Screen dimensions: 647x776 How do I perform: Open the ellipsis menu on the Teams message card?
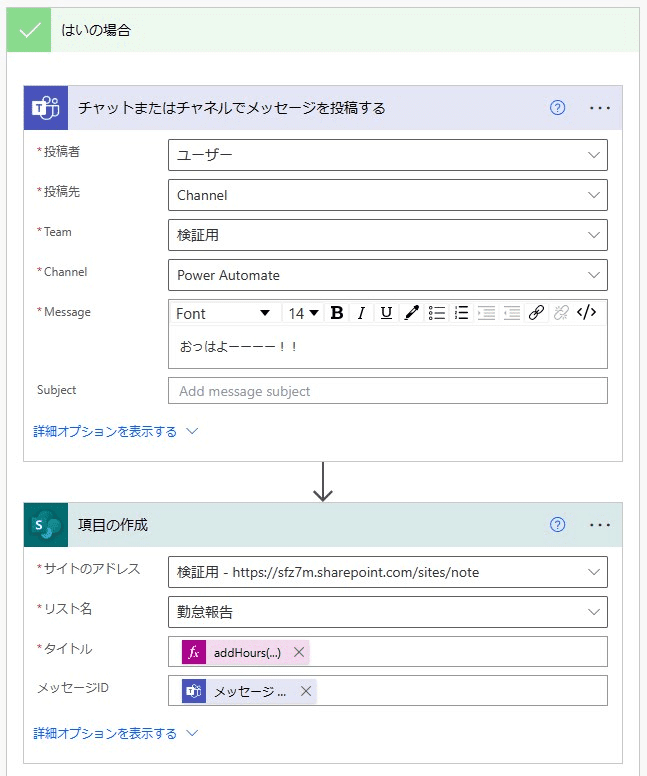tap(599, 108)
